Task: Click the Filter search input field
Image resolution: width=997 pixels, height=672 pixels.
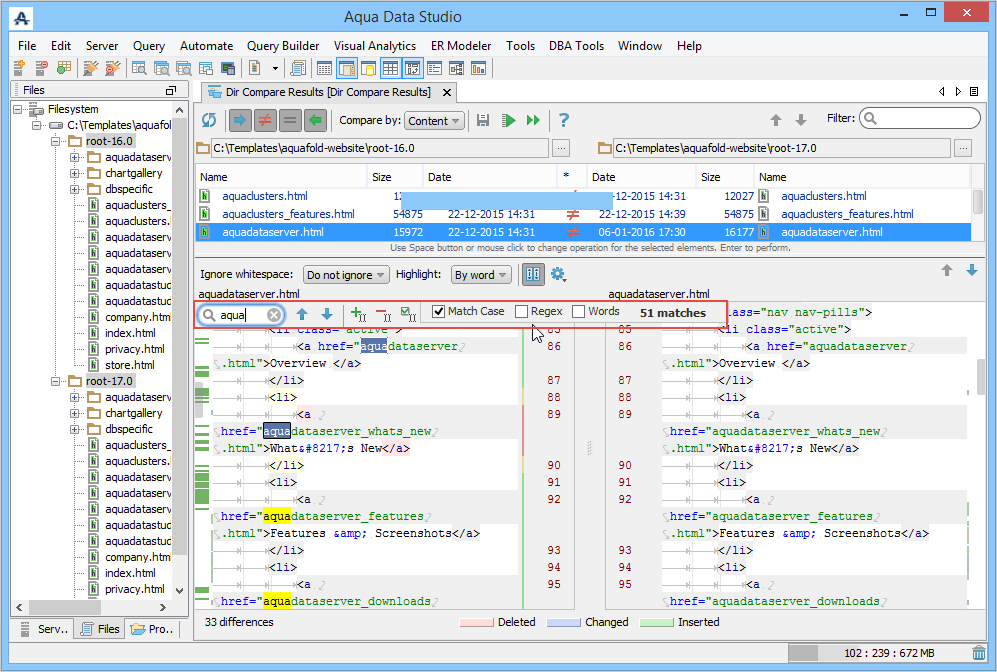Action: [x=926, y=119]
